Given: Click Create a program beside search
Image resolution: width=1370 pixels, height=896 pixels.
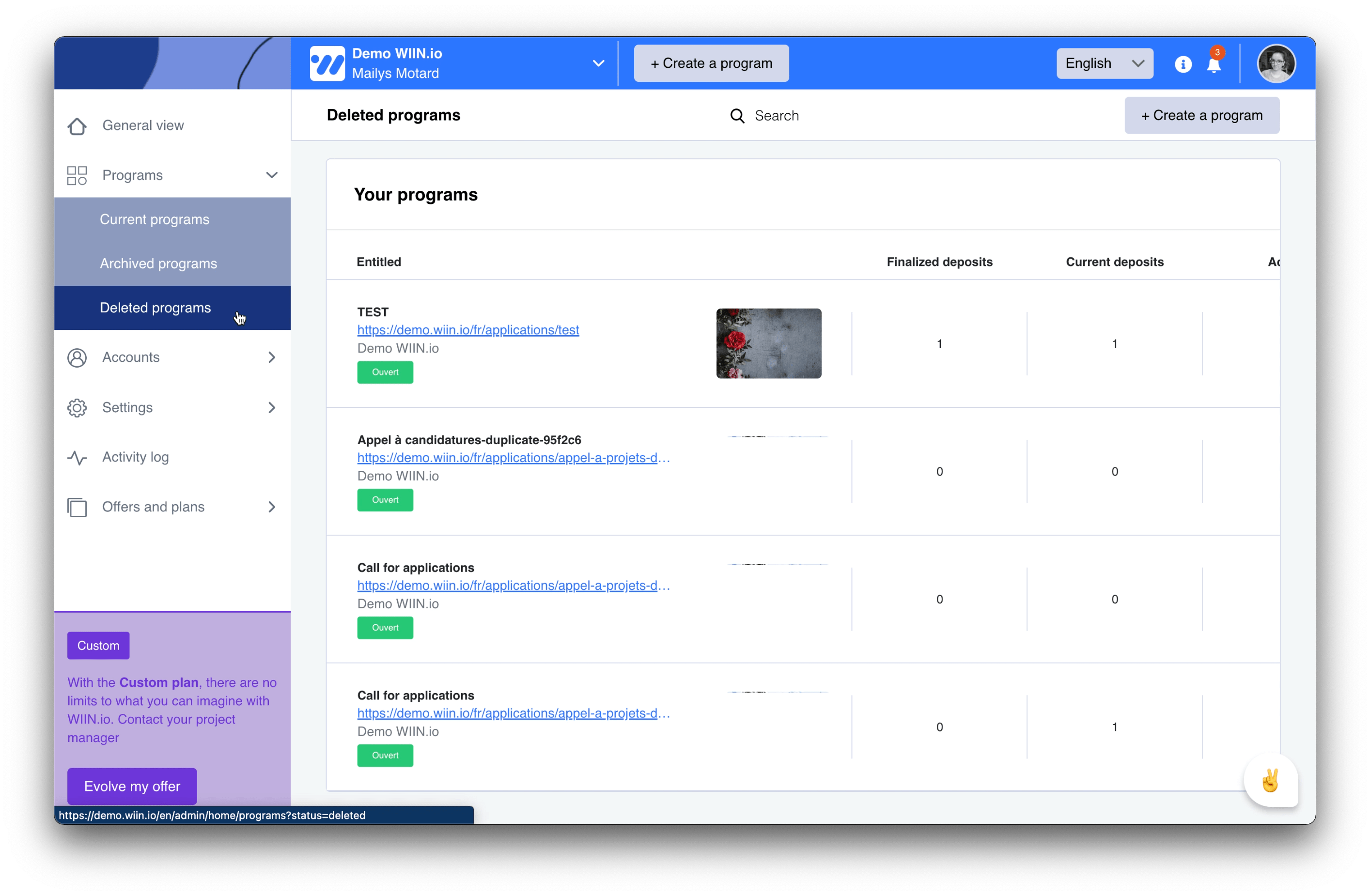Looking at the screenshot, I should pos(1201,116).
